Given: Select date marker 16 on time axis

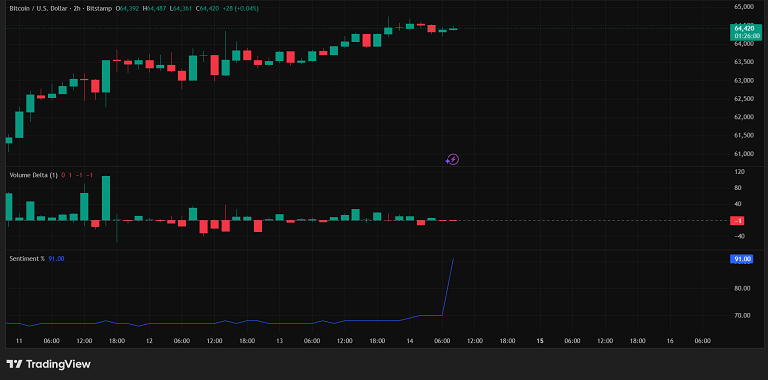Looking at the screenshot, I should pos(671,341).
